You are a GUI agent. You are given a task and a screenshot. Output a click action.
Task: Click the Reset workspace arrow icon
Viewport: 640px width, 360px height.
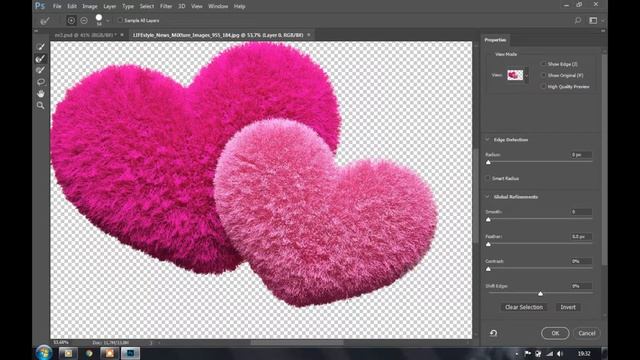click(x=493, y=333)
